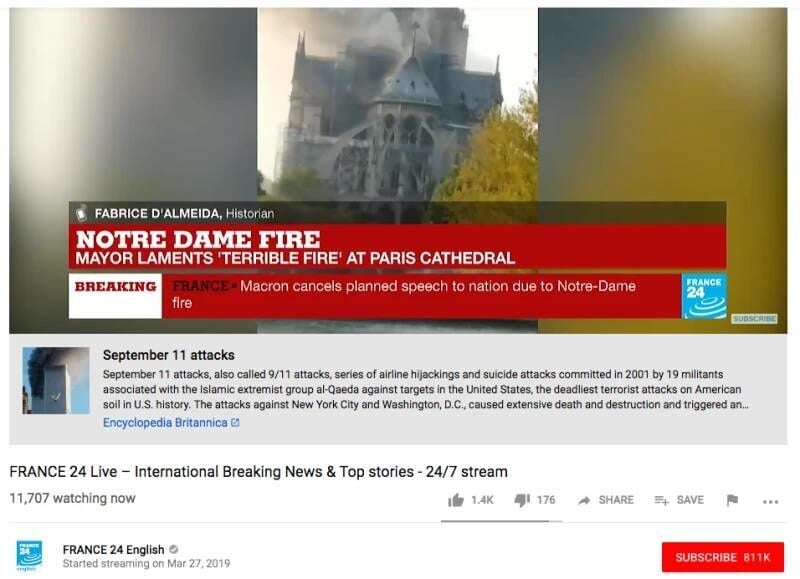Click the save to playlist icon

click(x=661, y=500)
